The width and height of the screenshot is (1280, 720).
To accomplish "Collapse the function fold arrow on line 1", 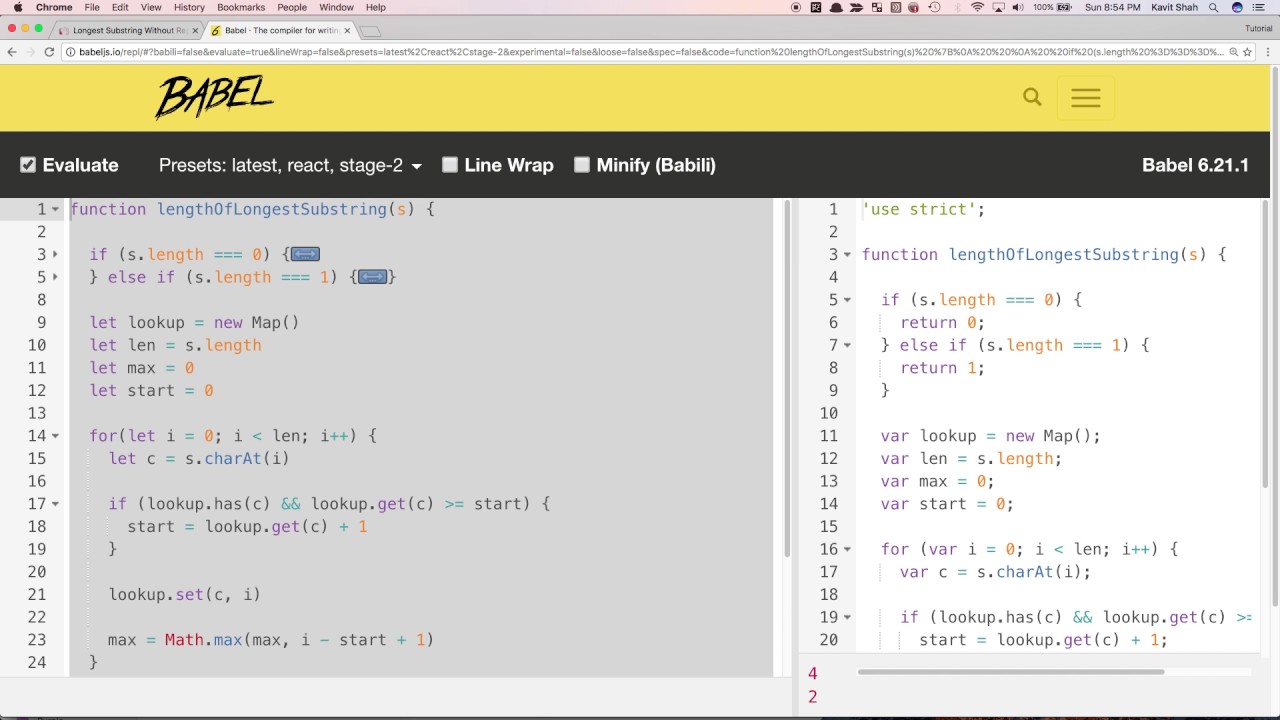I will coord(55,209).
